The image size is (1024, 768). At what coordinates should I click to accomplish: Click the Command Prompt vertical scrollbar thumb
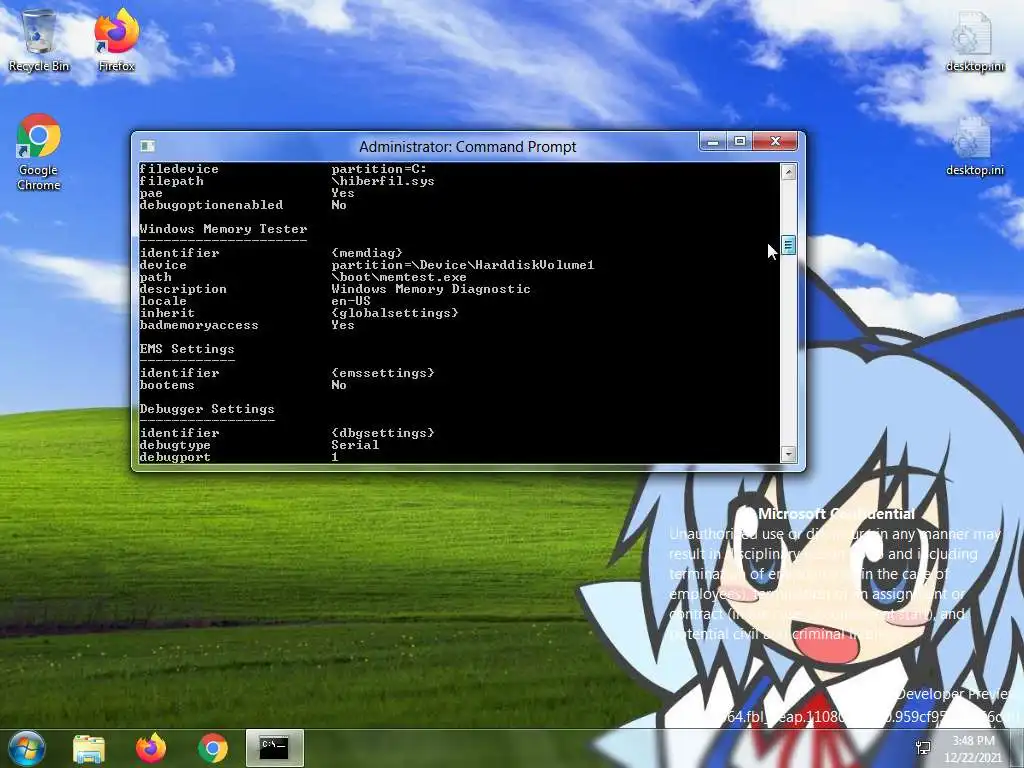pyautogui.click(x=788, y=245)
